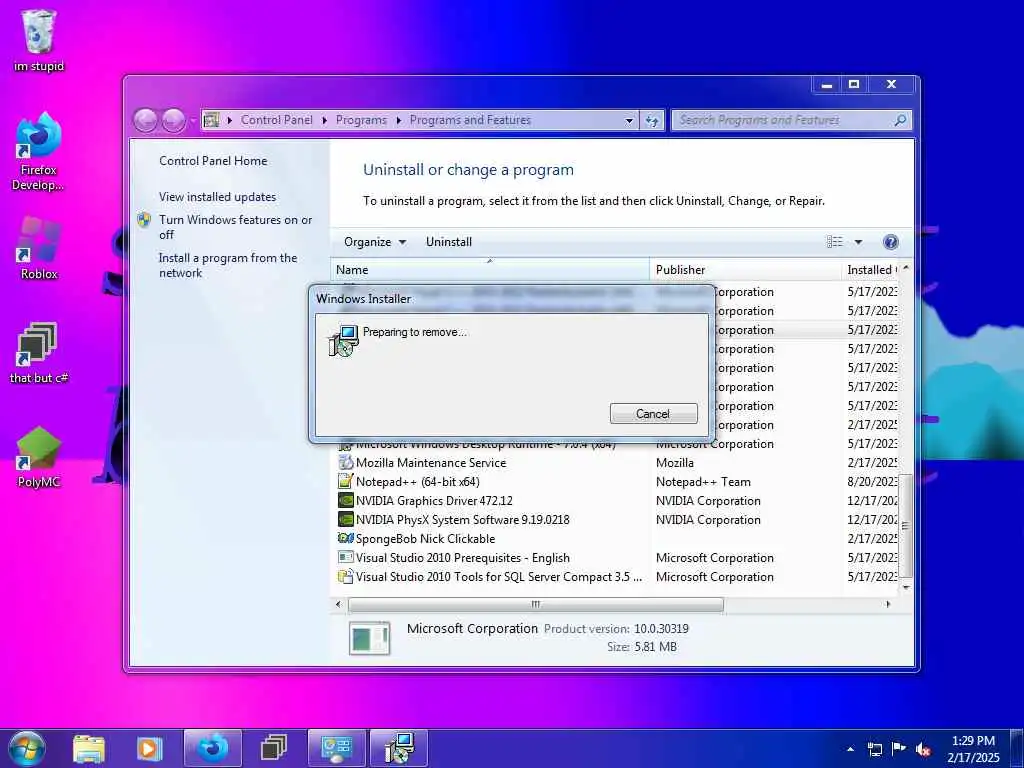This screenshot has height=768, width=1024.
Task: Click the Firefox Developer desktop shortcut
Action: tap(39, 152)
